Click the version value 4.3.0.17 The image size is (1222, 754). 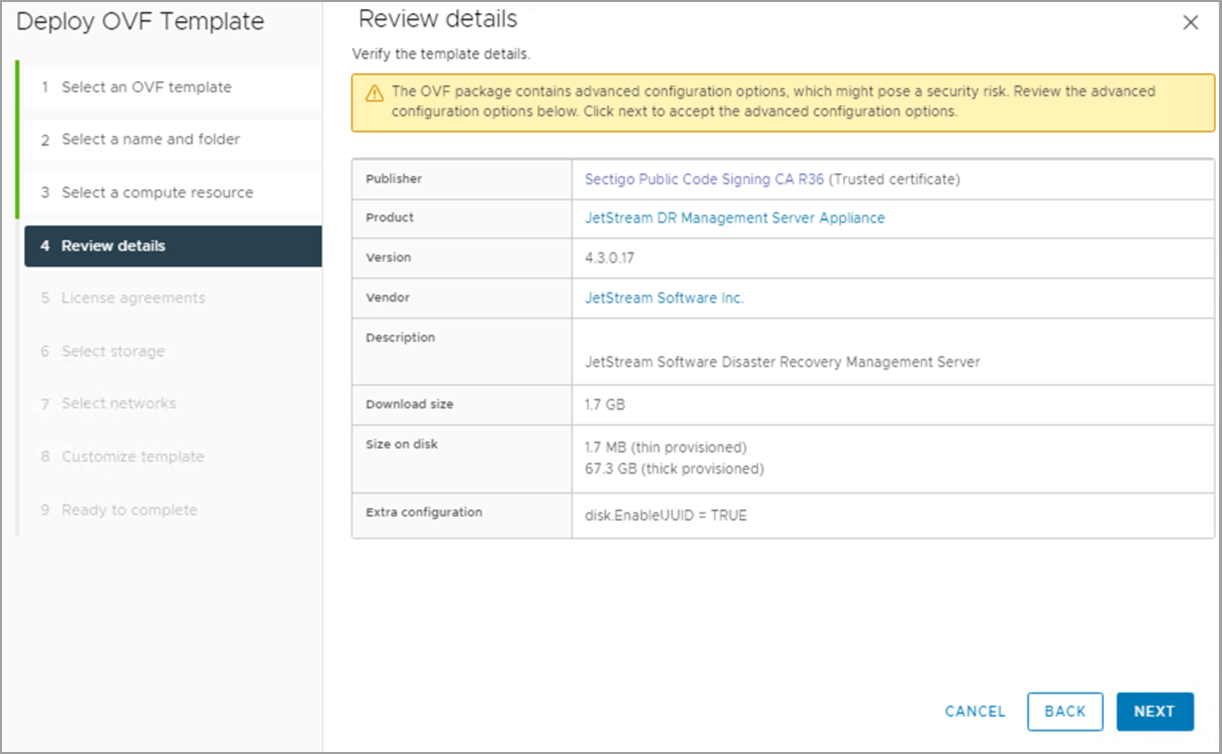pos(609,258)
